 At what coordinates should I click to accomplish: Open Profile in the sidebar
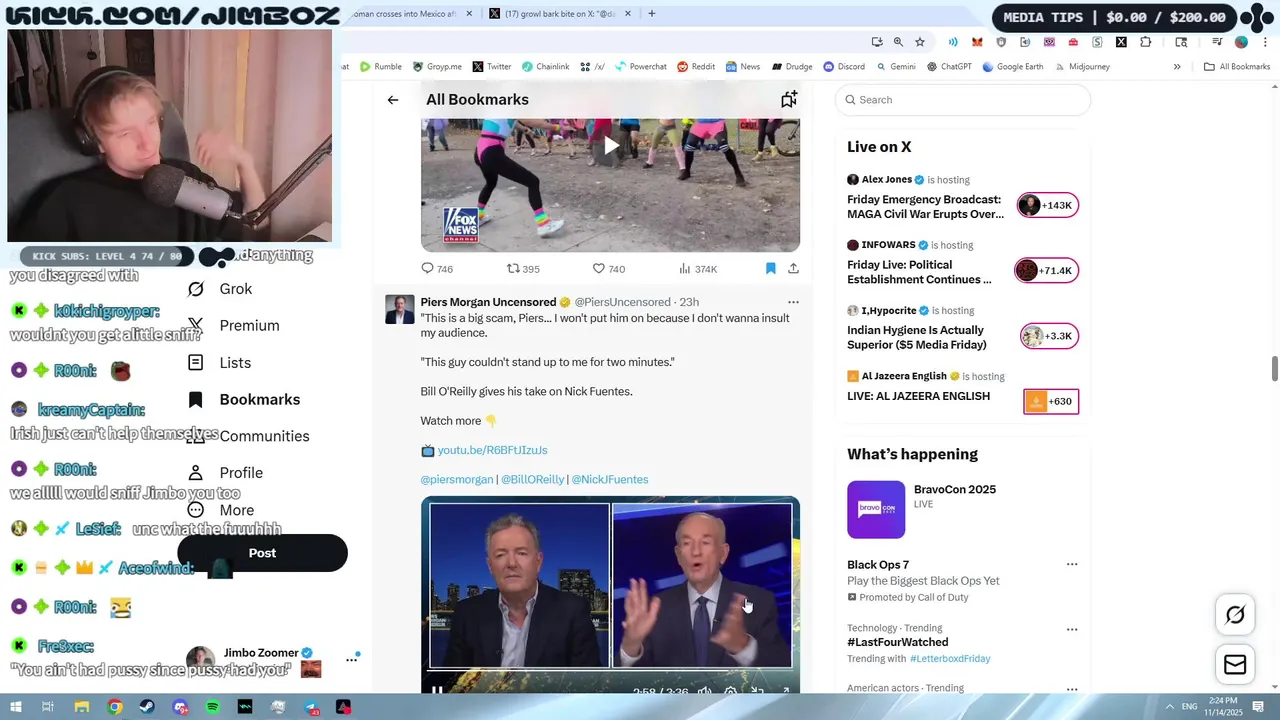pyautogui.click(x=225, y=473)
